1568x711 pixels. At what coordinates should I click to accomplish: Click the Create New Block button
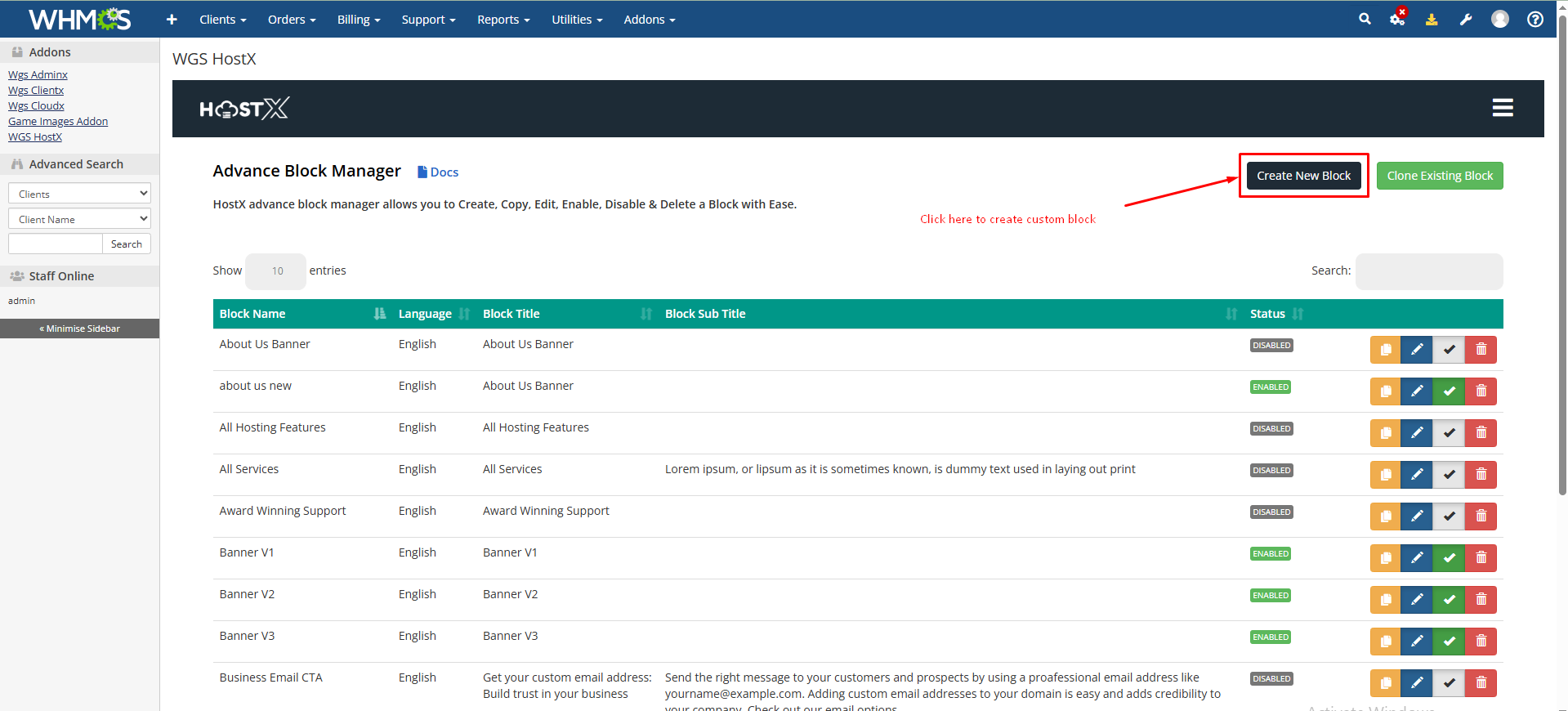click(1303, 176)
